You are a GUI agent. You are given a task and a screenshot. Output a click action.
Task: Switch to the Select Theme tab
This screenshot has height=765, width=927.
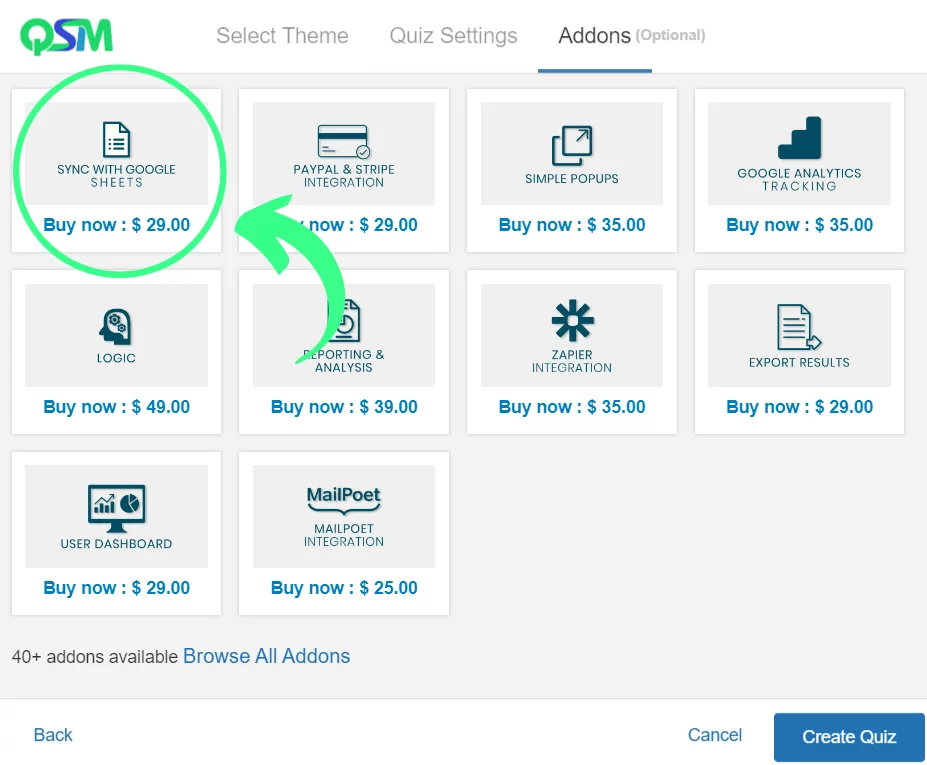(282, 35)
